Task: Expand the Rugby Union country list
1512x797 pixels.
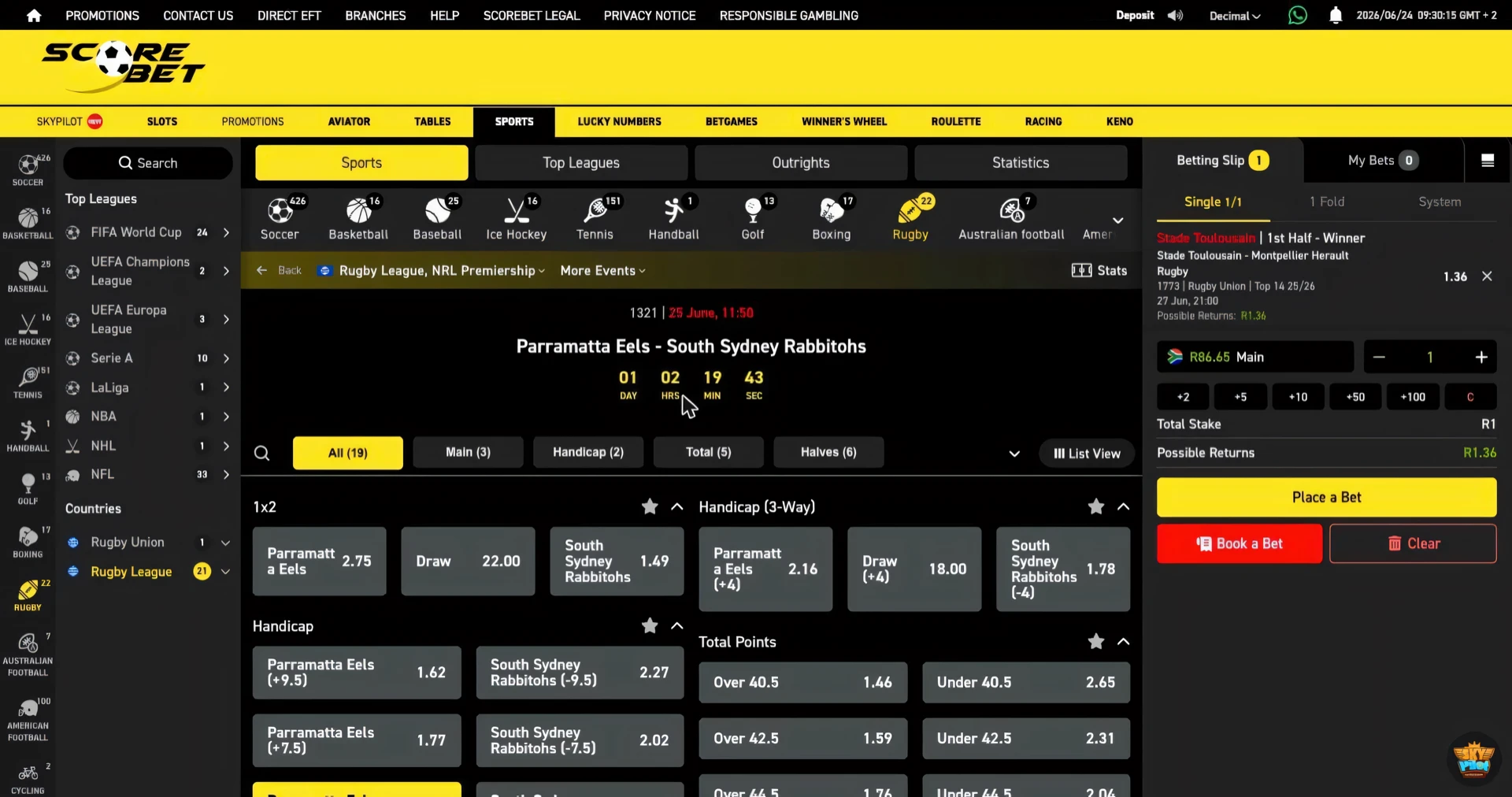Action: tap(225, 543)
